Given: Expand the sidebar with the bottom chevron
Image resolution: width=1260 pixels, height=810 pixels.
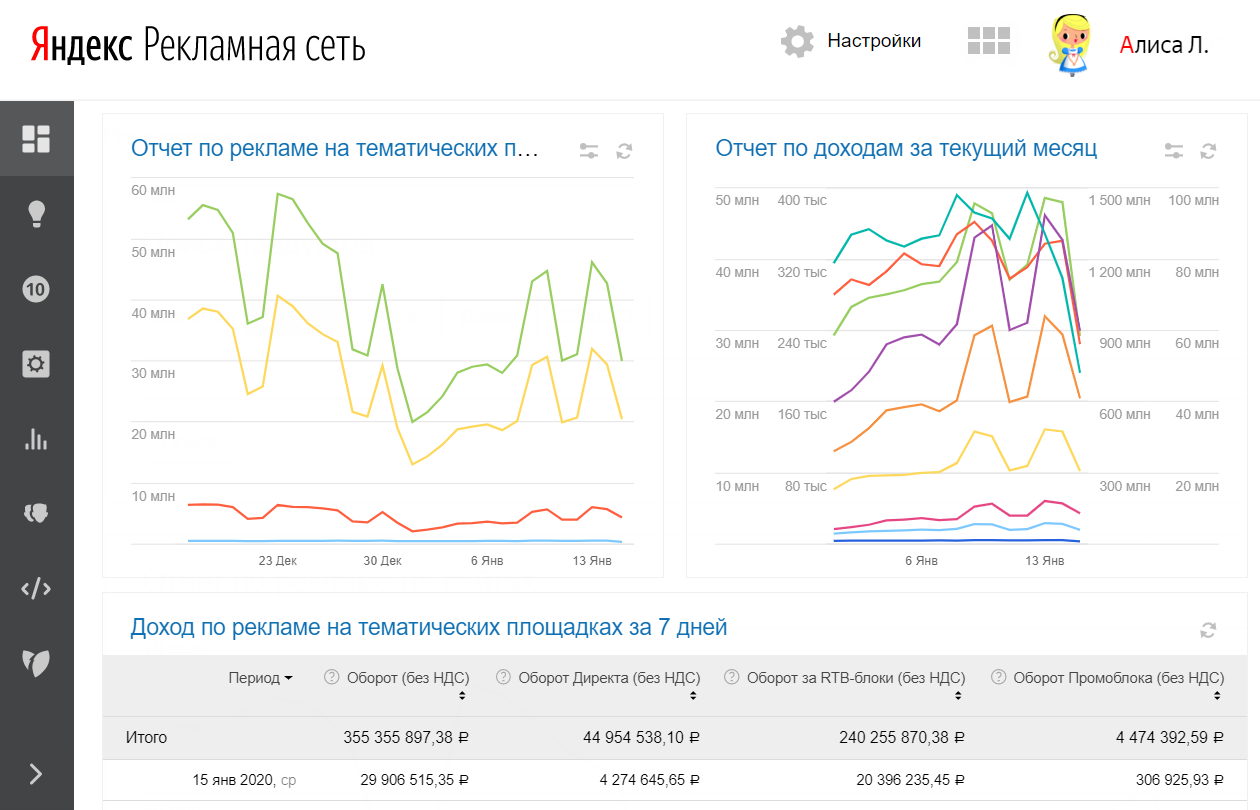Looking at the screenshot, I should [36, 773].
